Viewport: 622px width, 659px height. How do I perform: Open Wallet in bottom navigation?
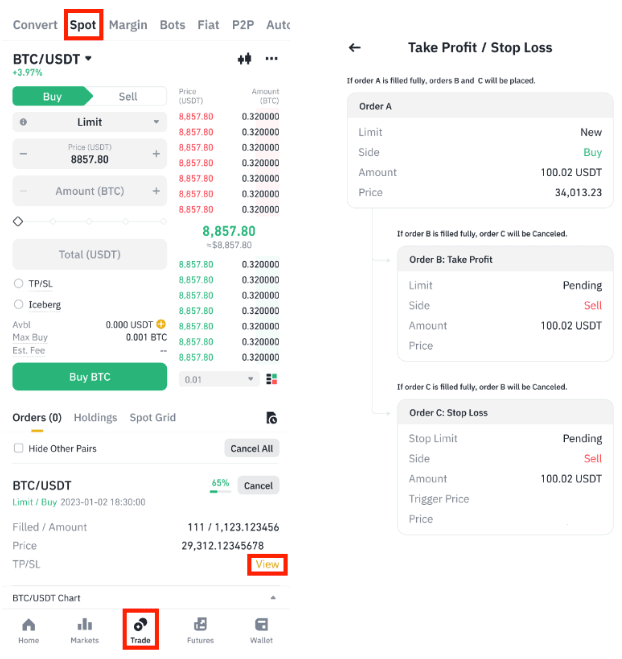tap(261, 630)
